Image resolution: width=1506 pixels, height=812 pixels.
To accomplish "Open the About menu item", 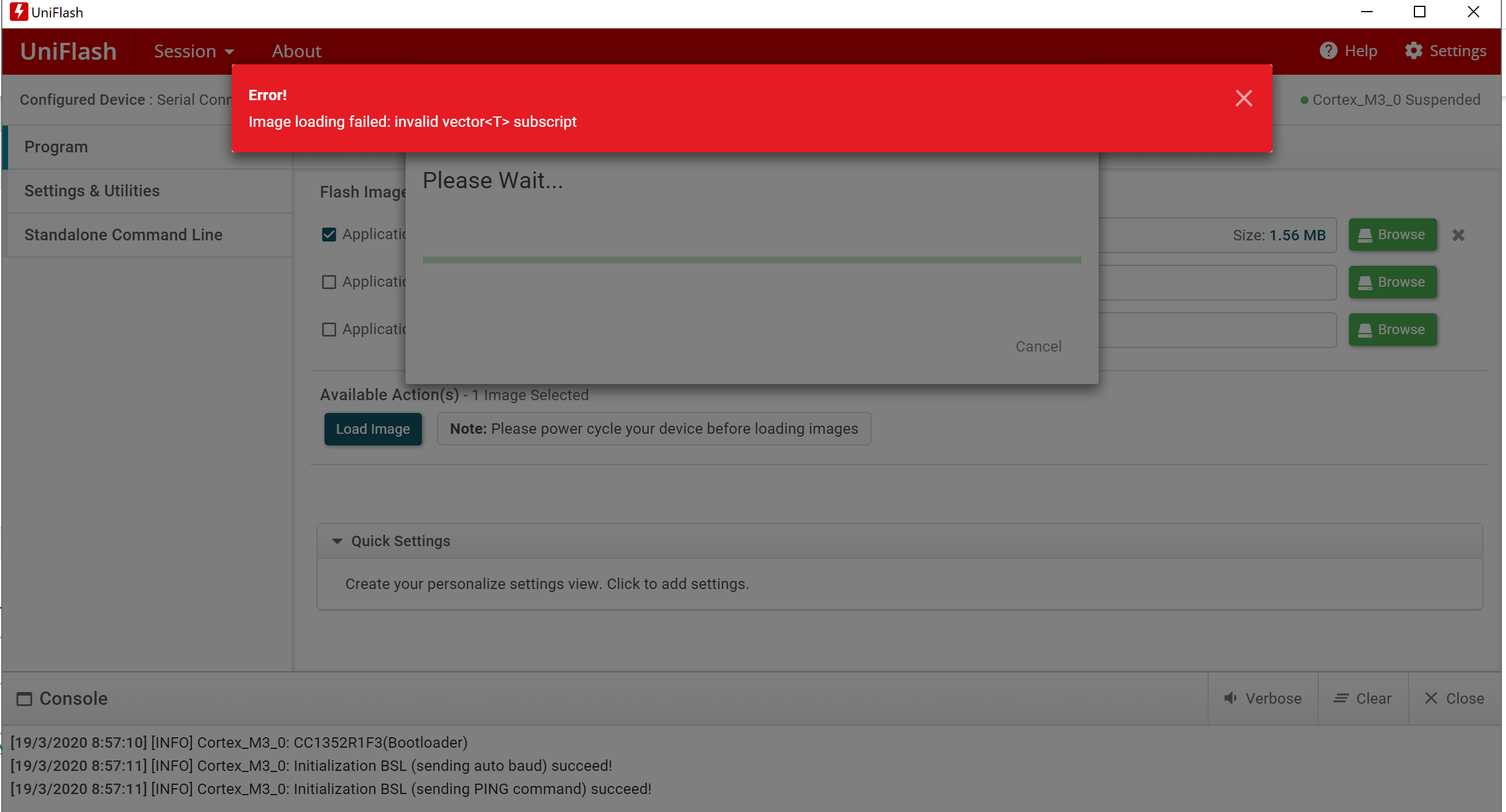I will pyautogui.click(x=297, y=52).
